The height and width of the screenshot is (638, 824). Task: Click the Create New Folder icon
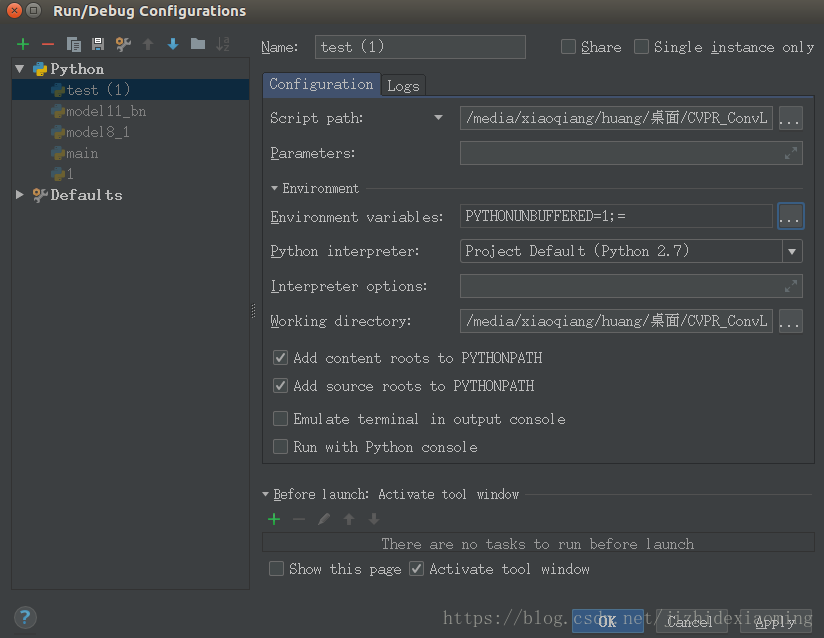(x=198, y=44)
